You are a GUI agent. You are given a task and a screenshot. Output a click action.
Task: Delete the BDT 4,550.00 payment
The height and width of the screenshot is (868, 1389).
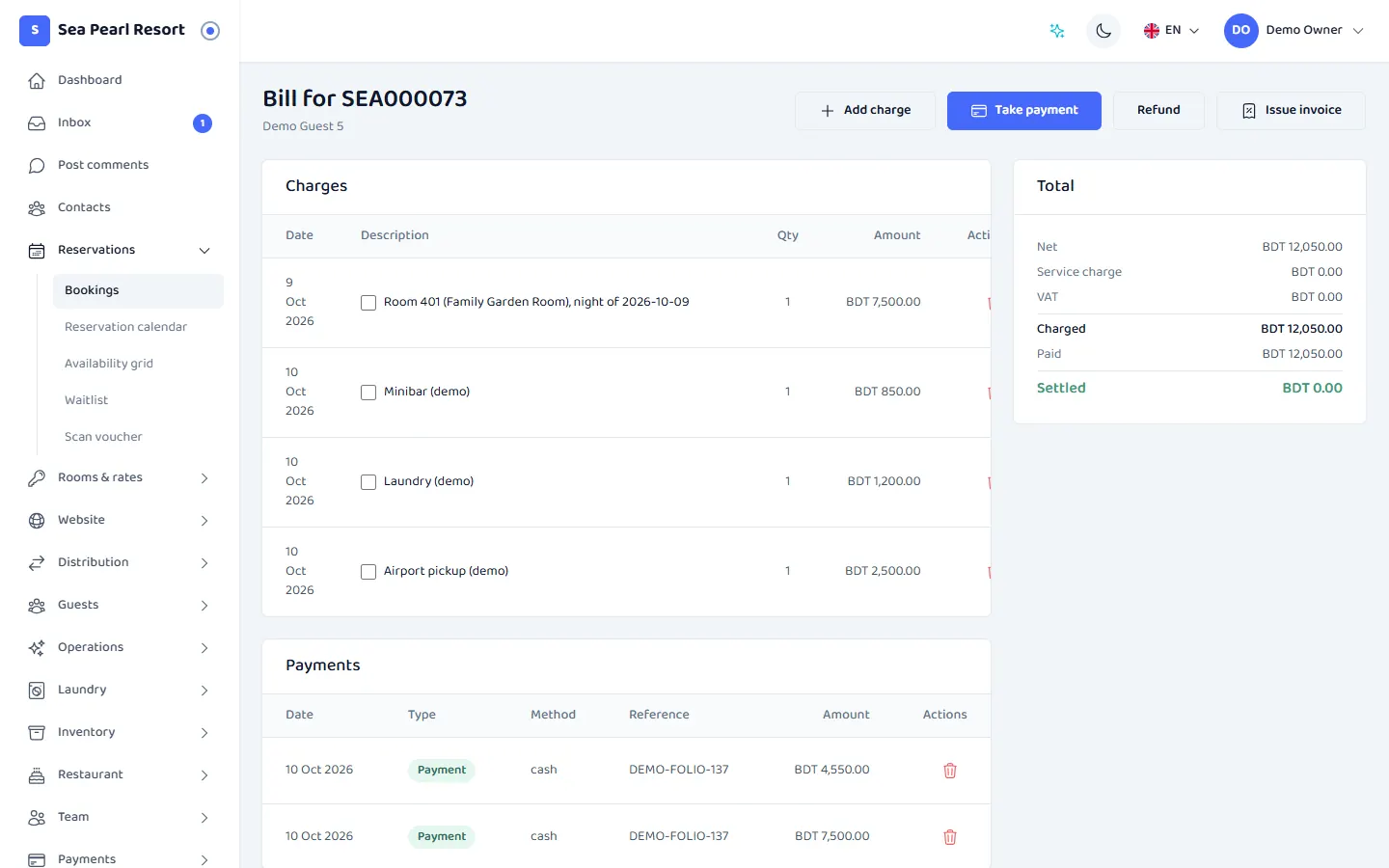950,771
